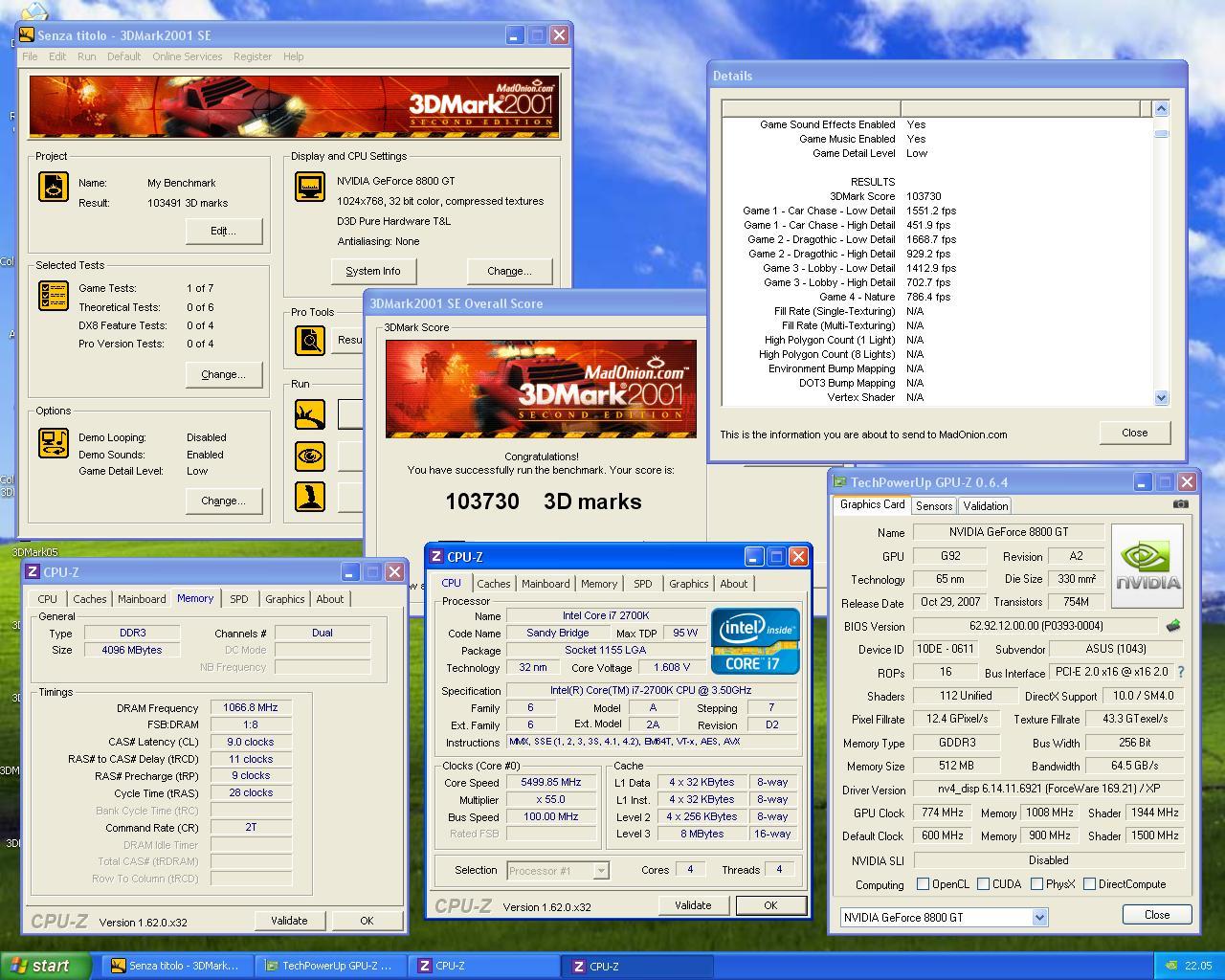Click Change... in Options section

223,501
